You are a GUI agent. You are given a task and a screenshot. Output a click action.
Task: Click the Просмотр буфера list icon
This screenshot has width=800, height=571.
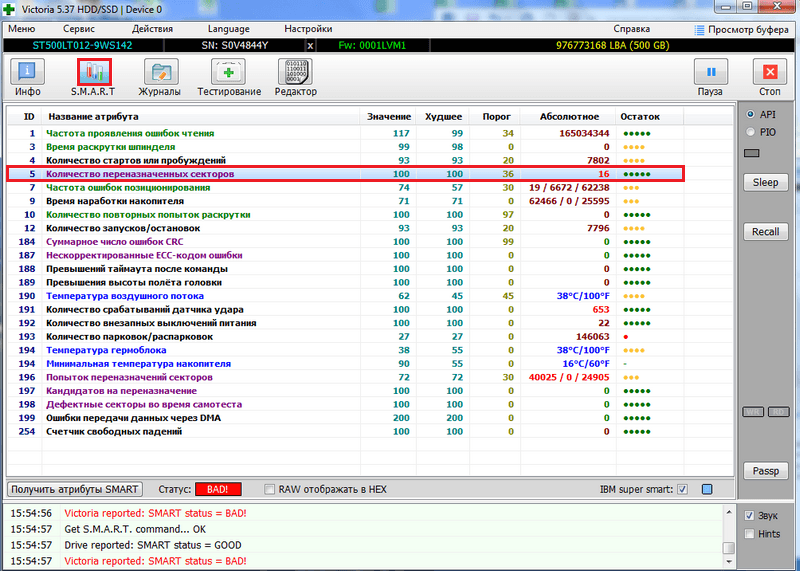click(x=699, y=30)
